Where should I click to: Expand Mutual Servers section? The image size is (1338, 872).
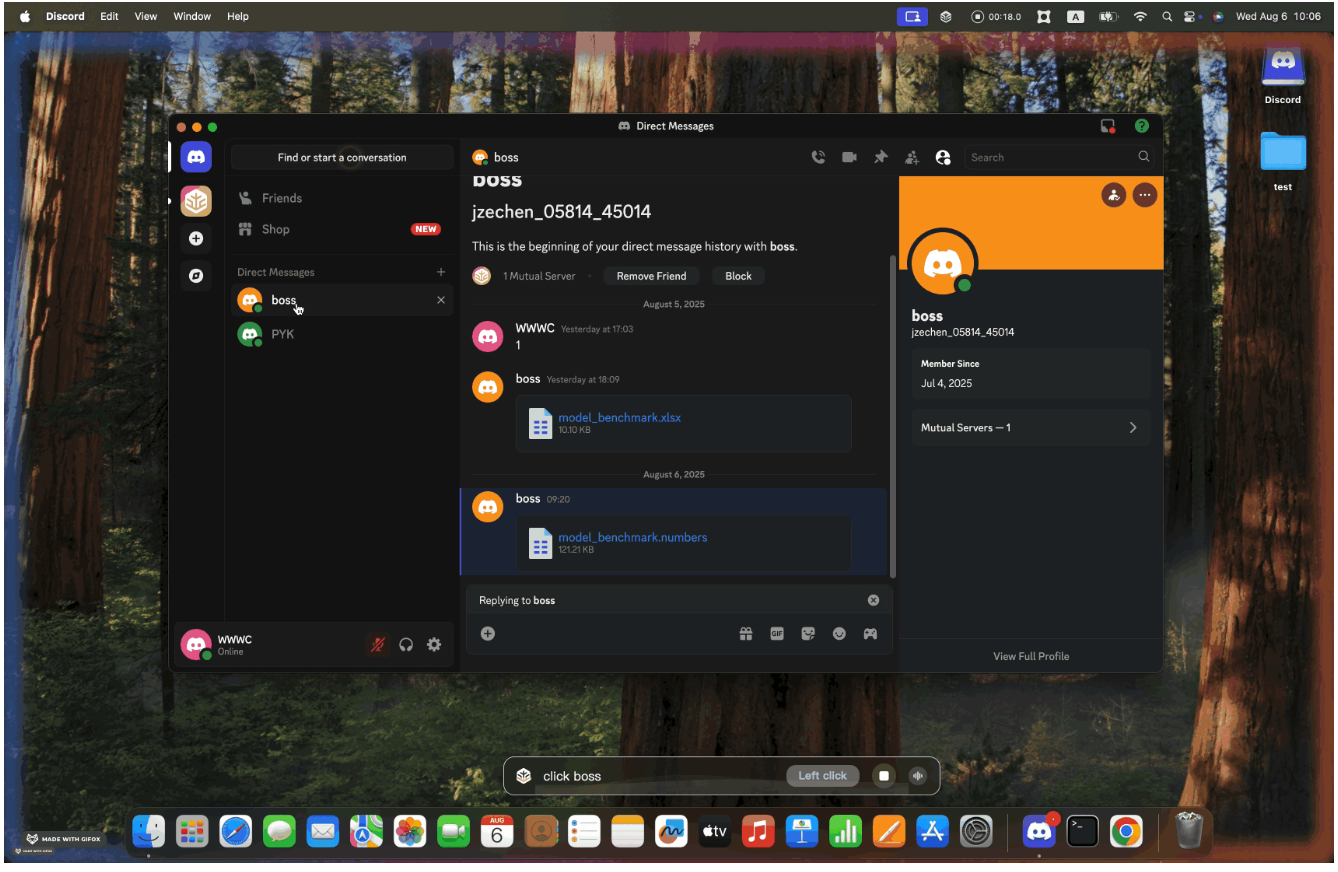[1030, 428]
